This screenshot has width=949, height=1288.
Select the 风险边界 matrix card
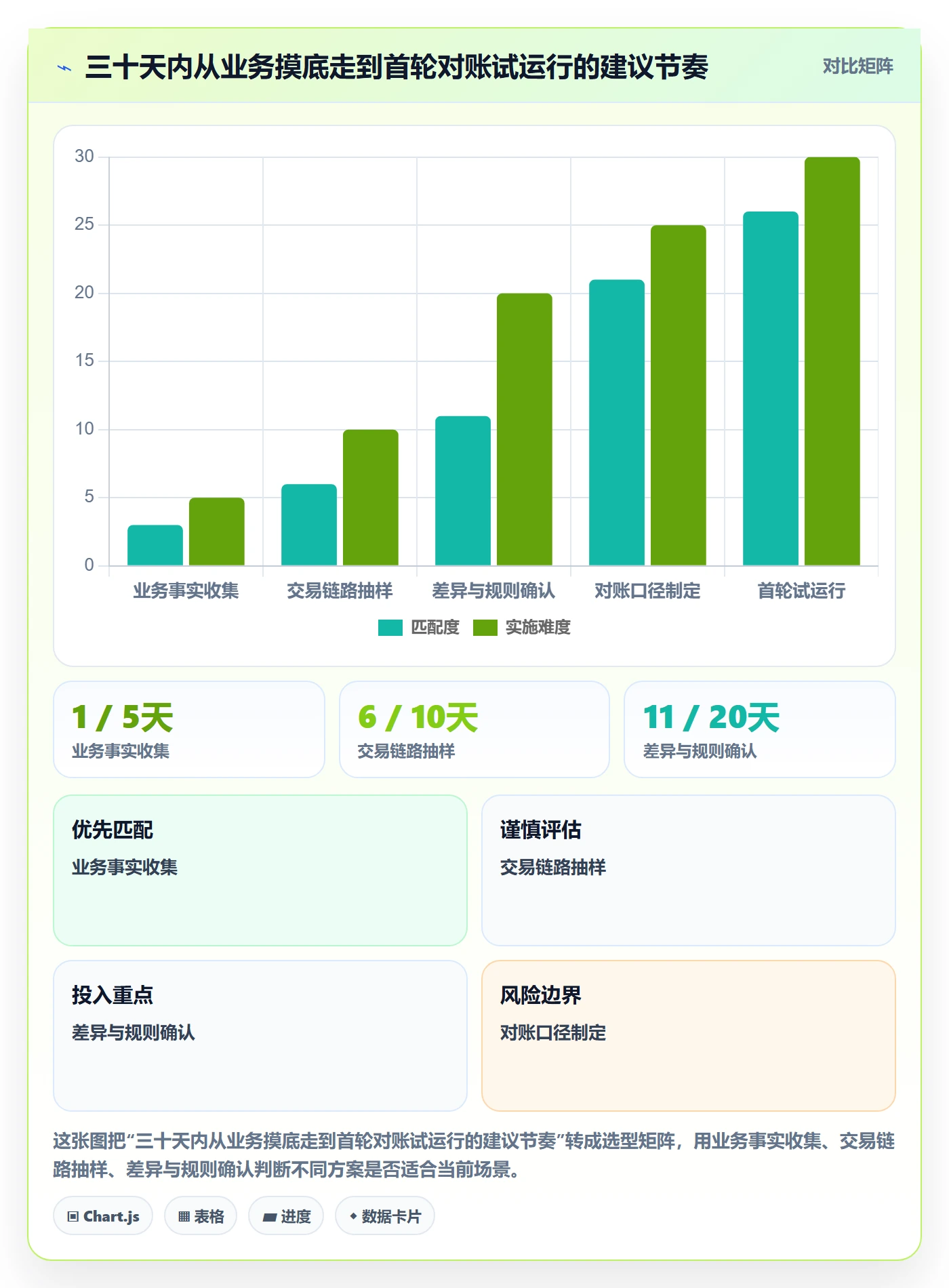(689, 1036)
